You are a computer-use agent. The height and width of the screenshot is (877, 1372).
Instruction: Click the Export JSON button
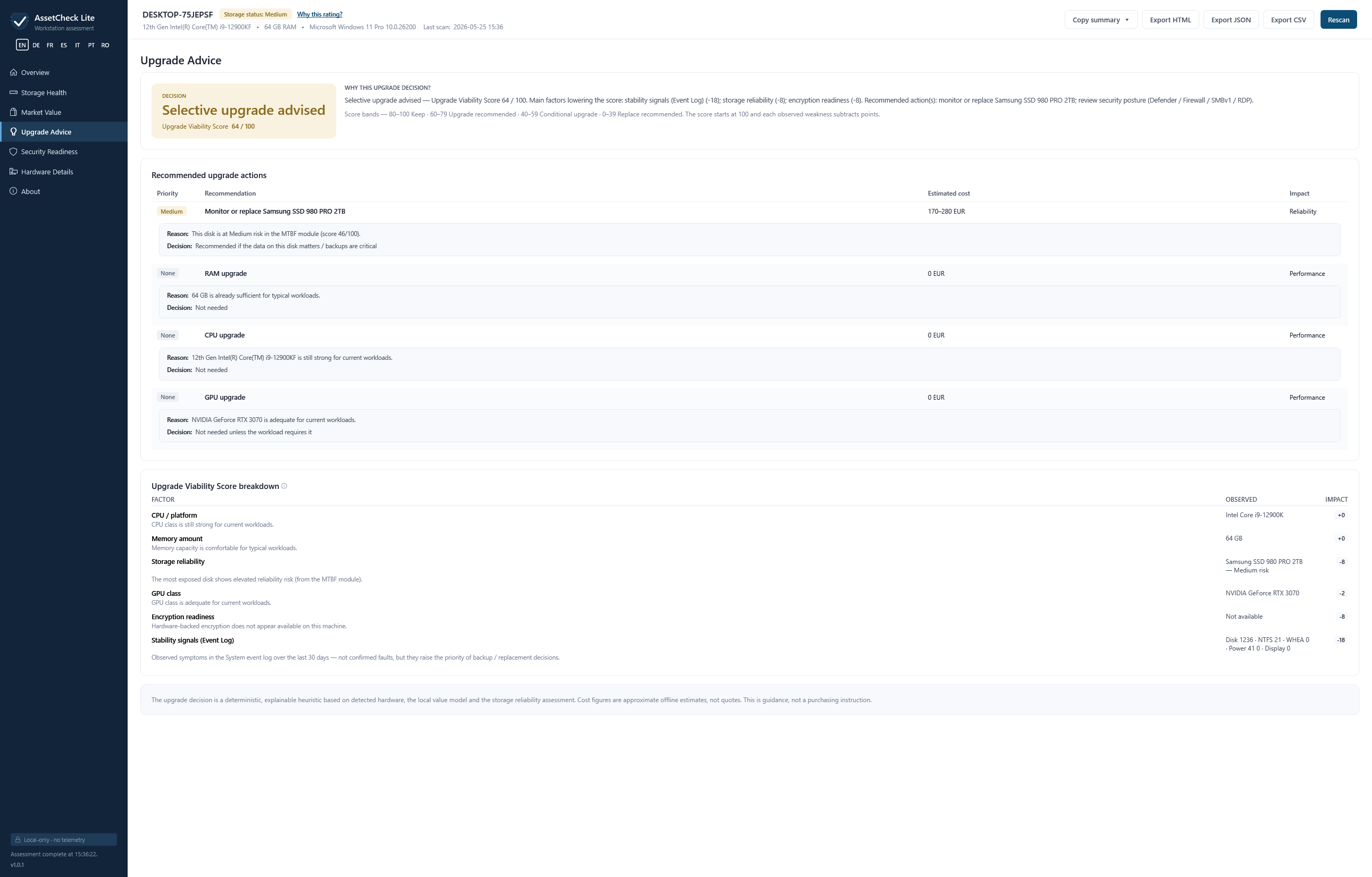pos(1231,19)
